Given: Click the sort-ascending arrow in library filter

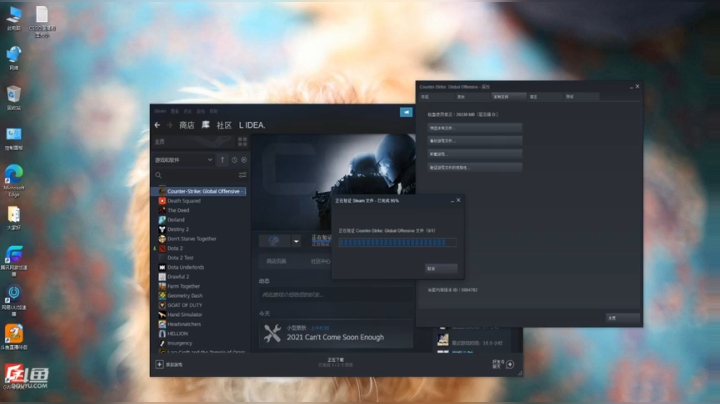Looking at the screenshot, I should click(222, 160).
